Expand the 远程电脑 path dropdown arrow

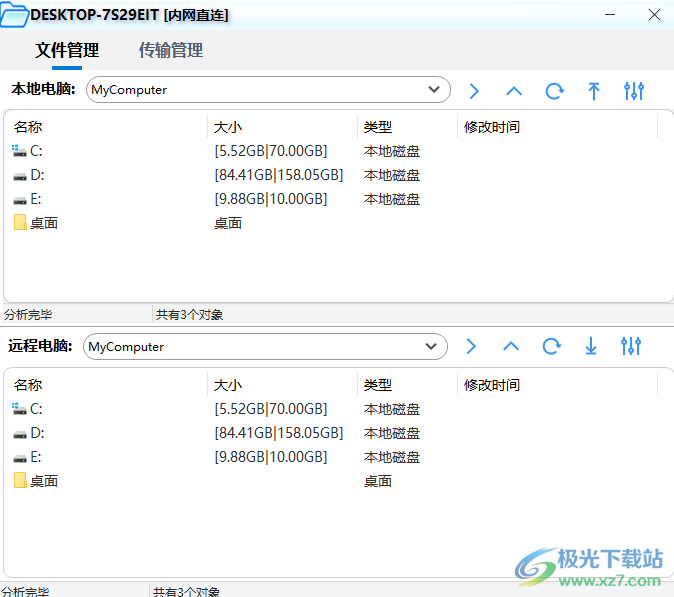point(431,346)
